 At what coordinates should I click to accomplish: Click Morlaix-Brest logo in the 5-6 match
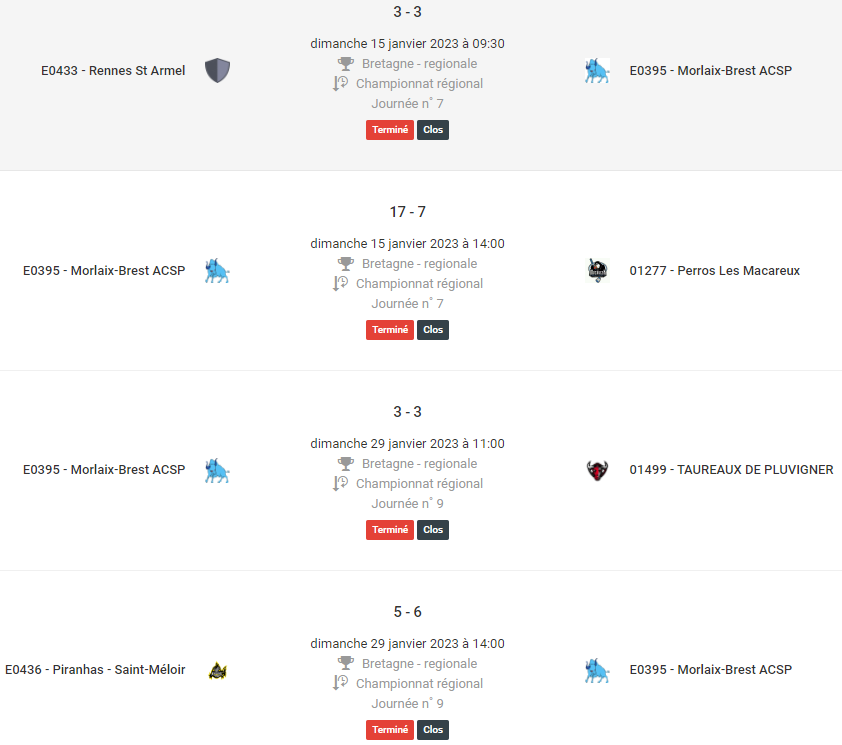597,670
